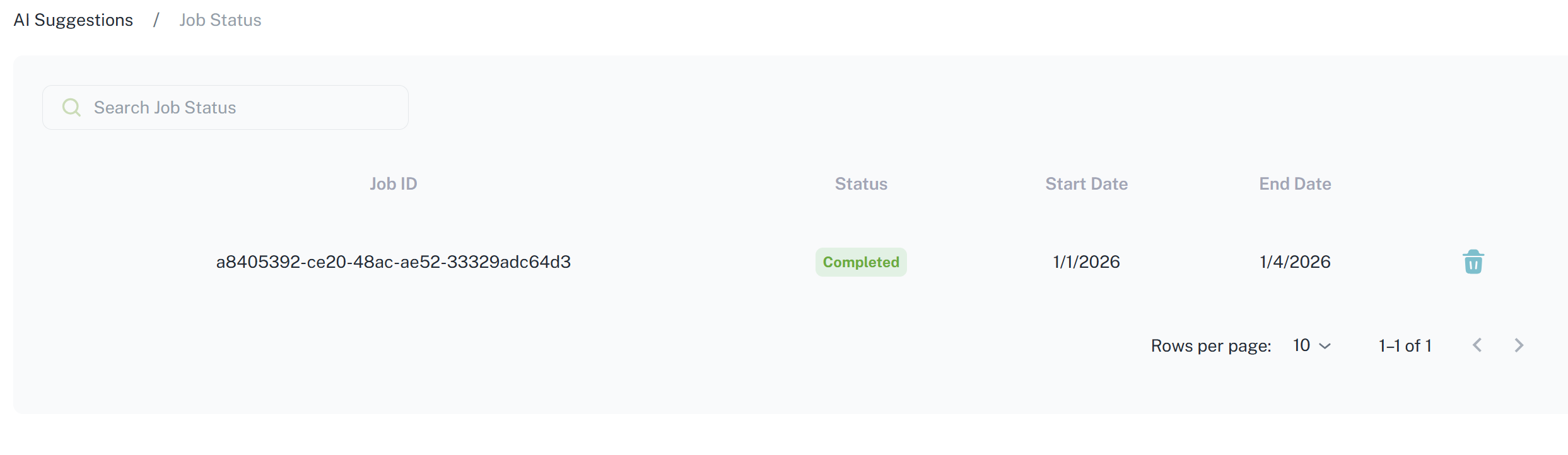Click the start date 1/1/2026 cell
Screen dimensions: 1568x455
1086,262
